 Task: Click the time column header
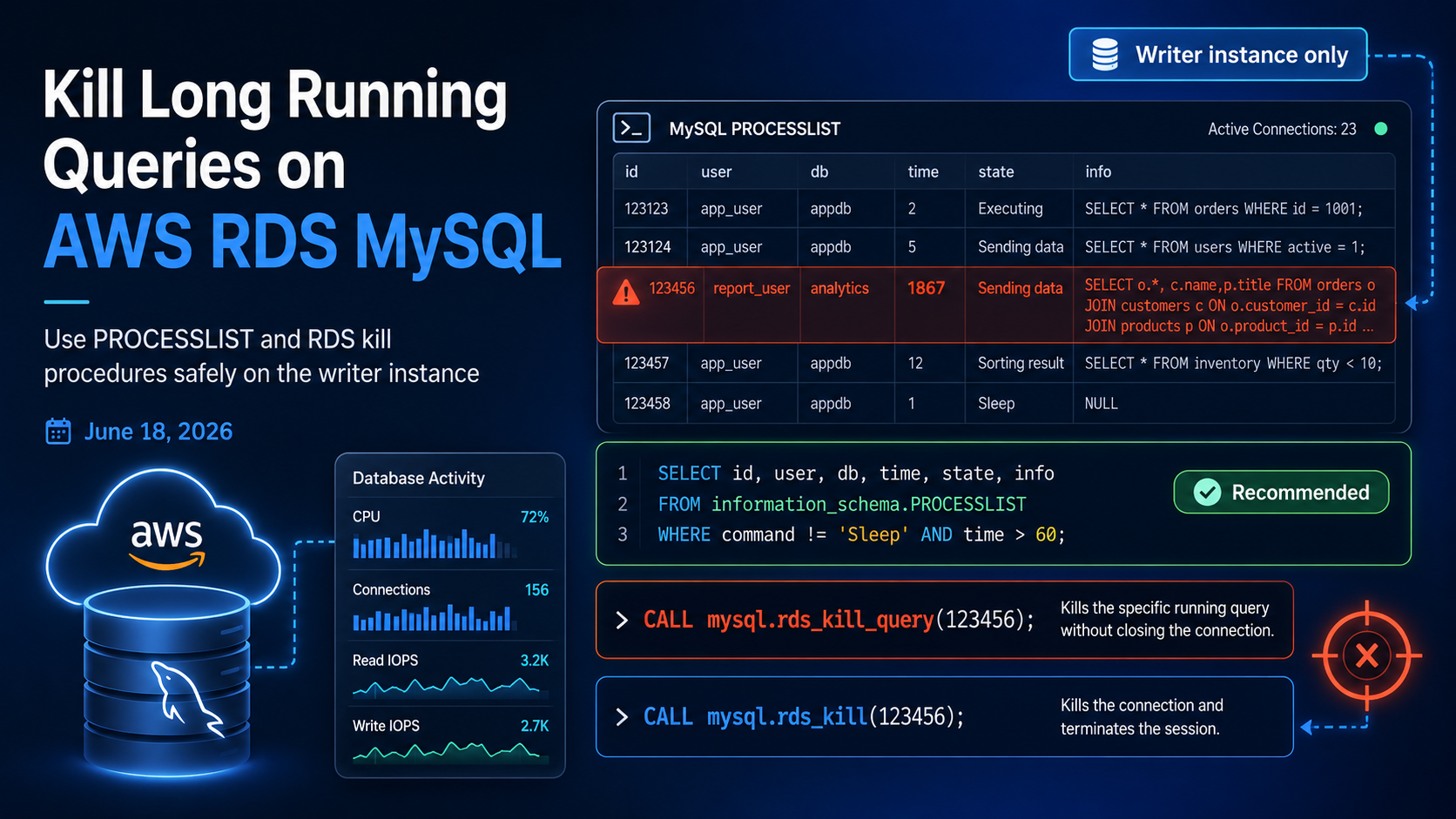[923, 171]
